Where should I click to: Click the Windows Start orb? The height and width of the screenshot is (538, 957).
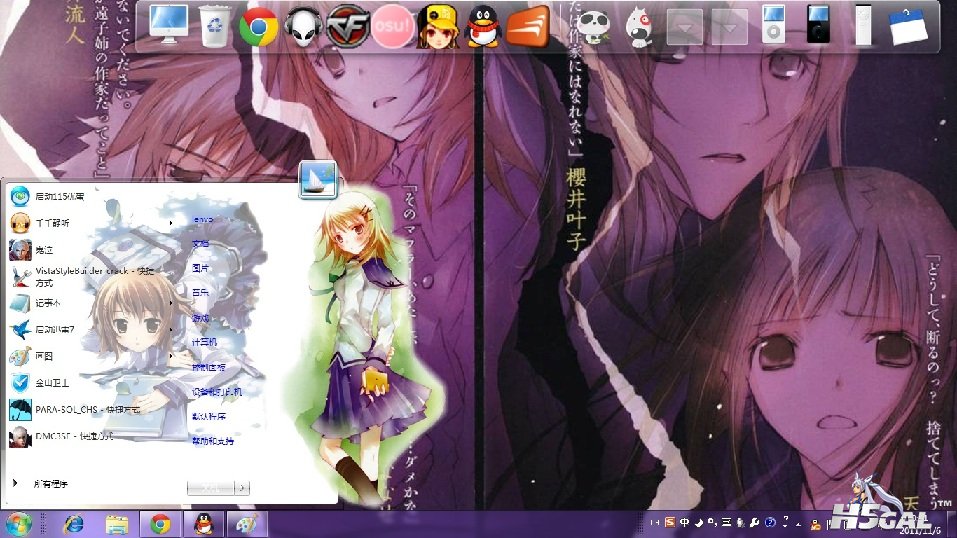tap(18, 525)
